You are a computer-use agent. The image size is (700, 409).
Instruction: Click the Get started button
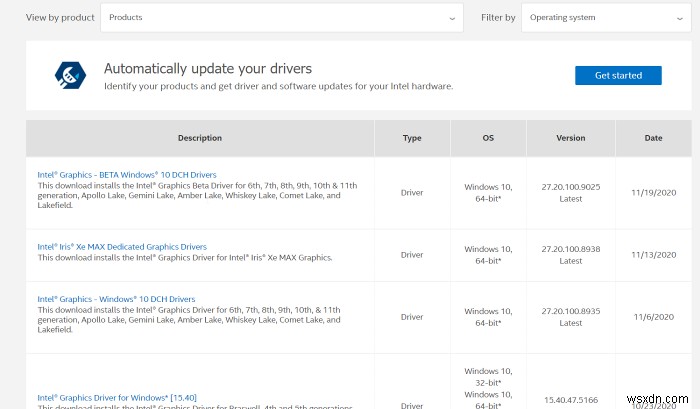click(617, 75)
